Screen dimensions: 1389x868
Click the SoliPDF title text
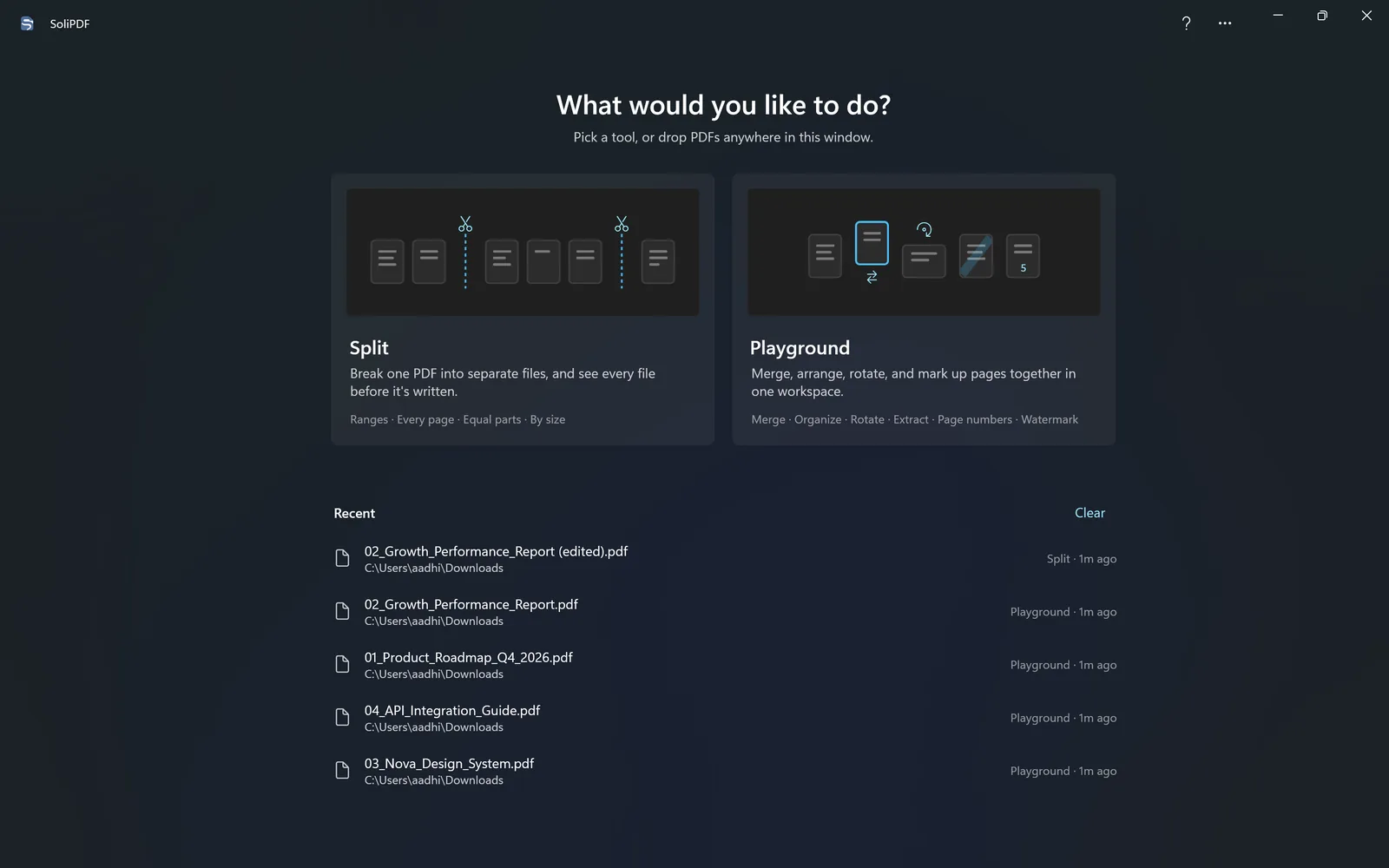(x=69, y=23)
